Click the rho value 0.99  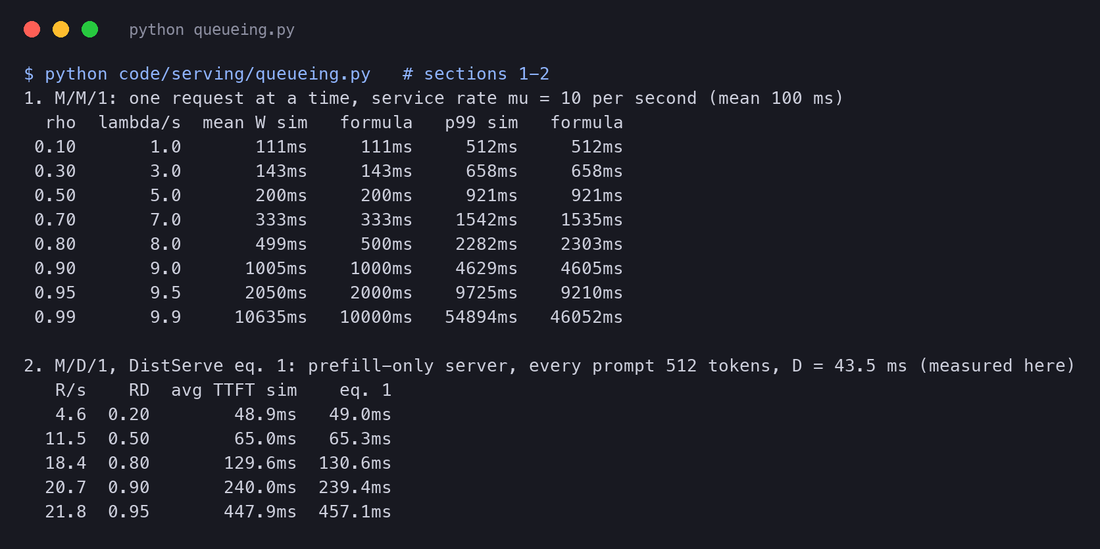pos(55,317)
